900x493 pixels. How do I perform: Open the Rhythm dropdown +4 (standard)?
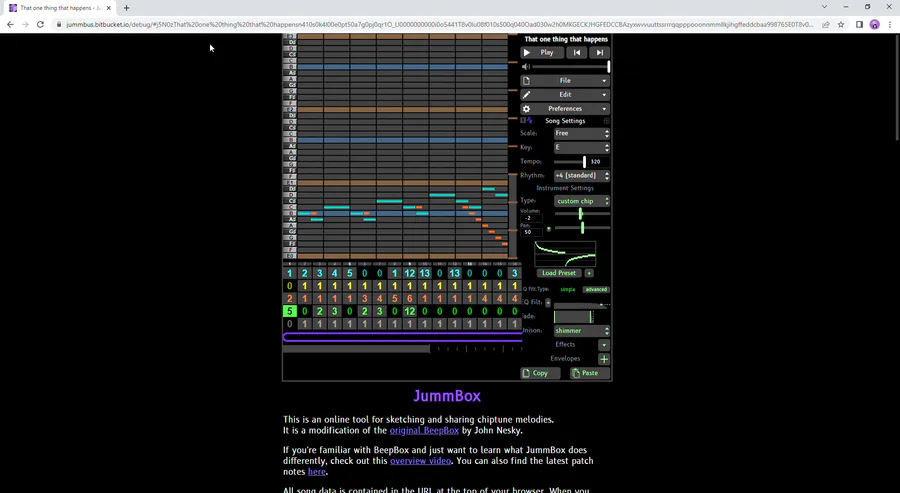581,176
